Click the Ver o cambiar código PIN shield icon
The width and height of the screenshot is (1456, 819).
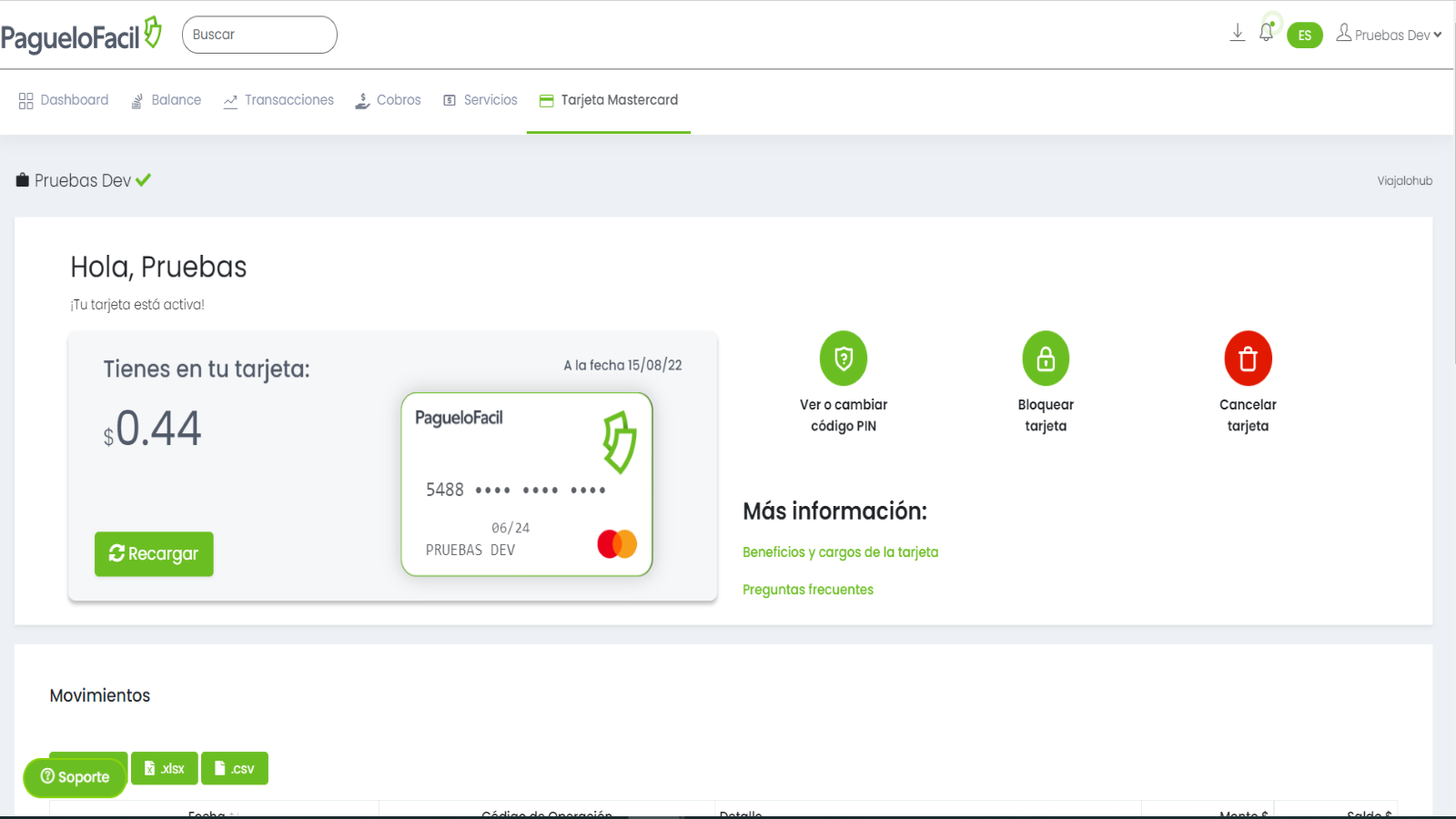point(844,359)
